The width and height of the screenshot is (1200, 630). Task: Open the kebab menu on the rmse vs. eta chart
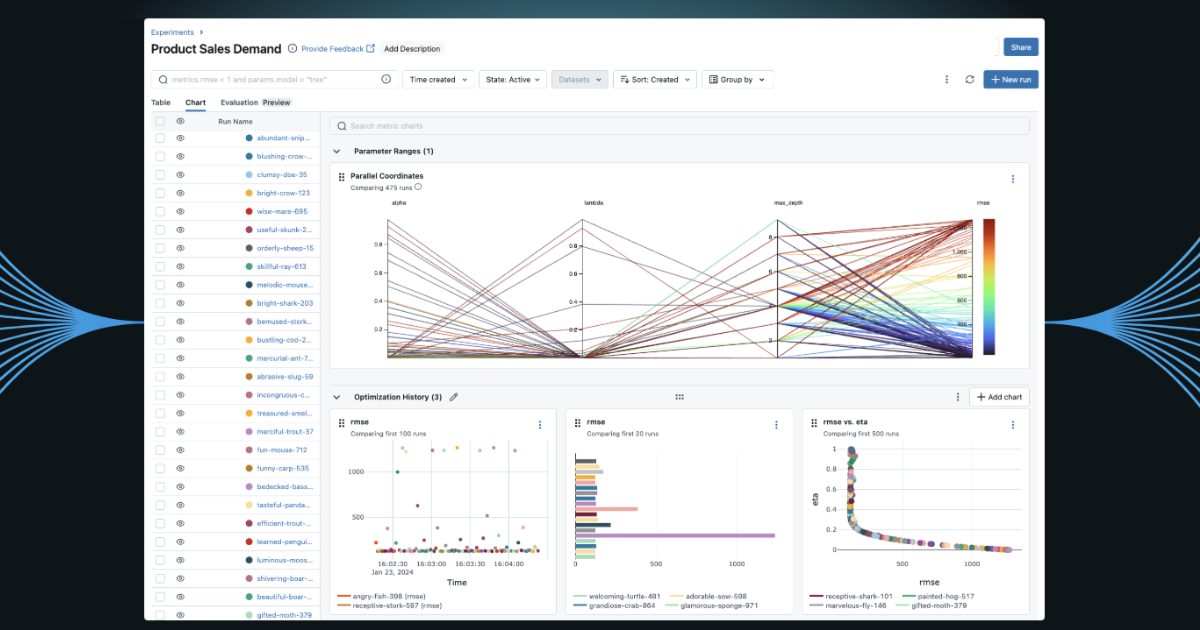(x=1013, y=424)
